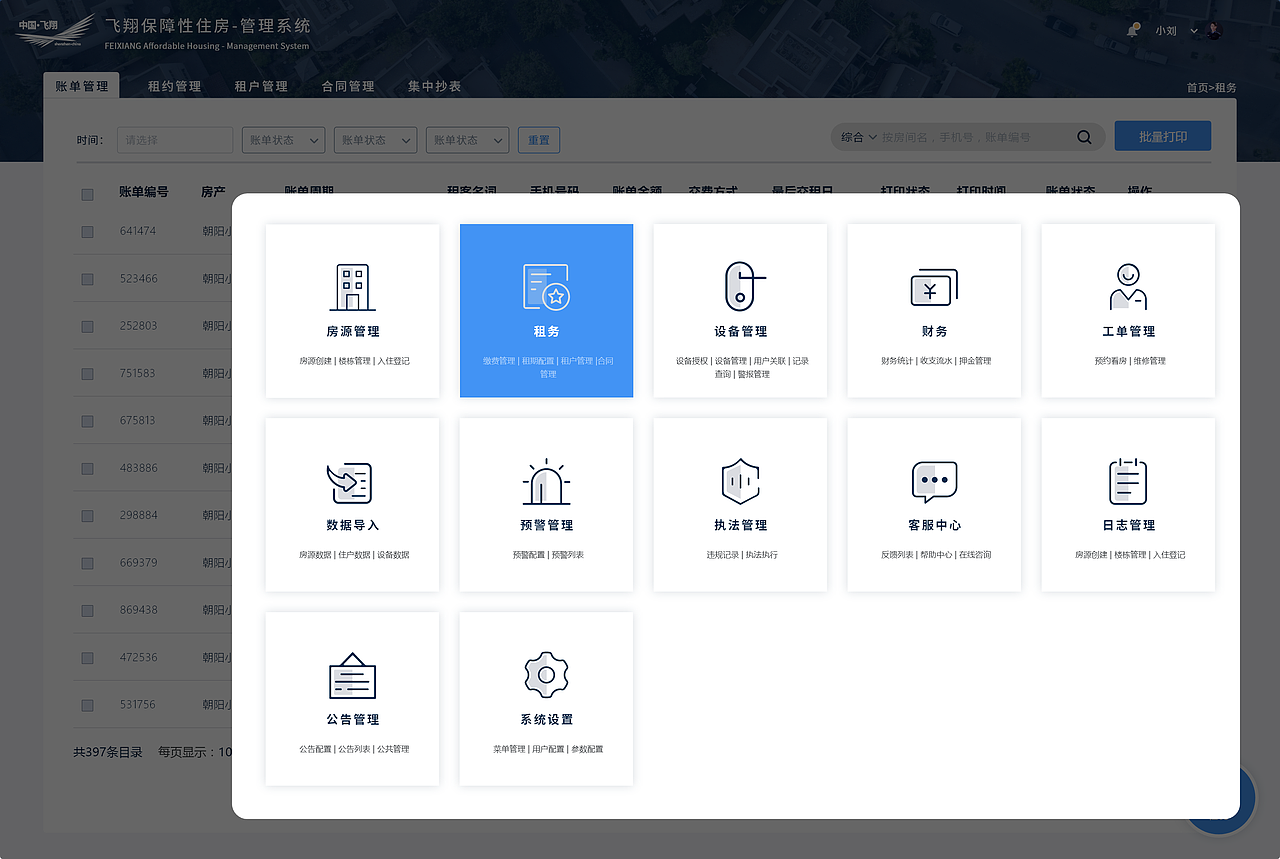The image size is (1280, 859).
Task: Click 公告配置 | 公告列表 | 公共管理 text
Action: 354,749
